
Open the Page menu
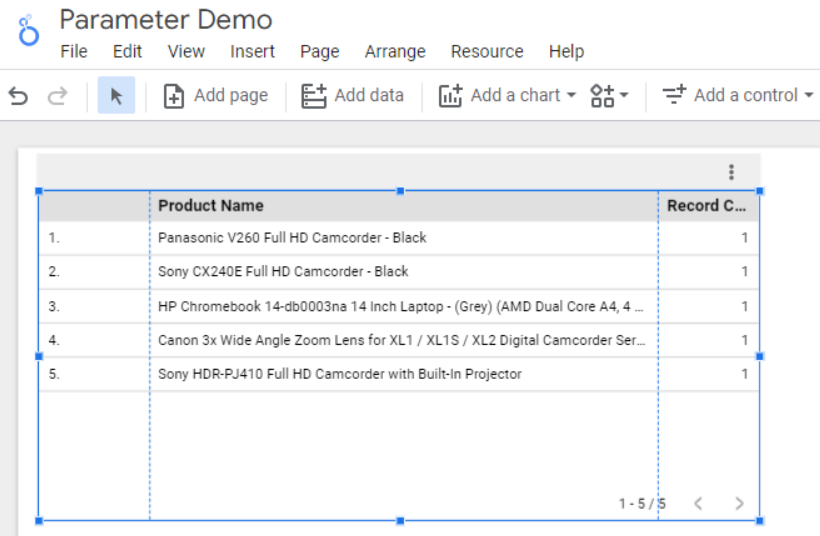pos(320,51)
